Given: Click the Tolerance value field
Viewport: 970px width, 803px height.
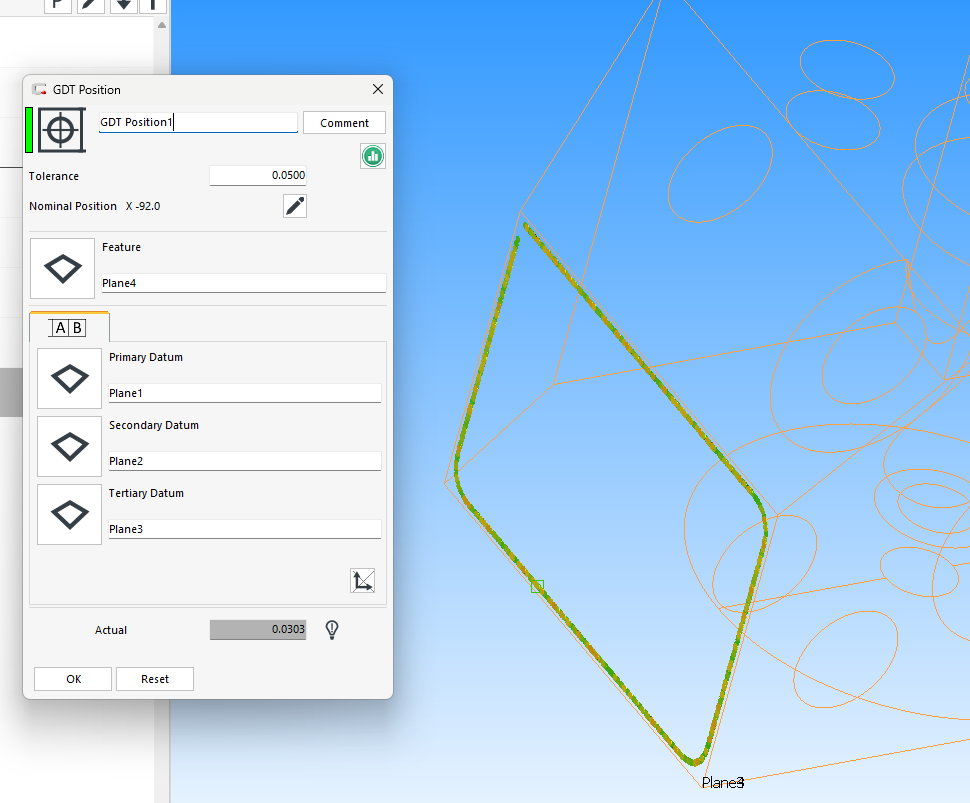Looking at the screenshot, I should tap(258, 176).
